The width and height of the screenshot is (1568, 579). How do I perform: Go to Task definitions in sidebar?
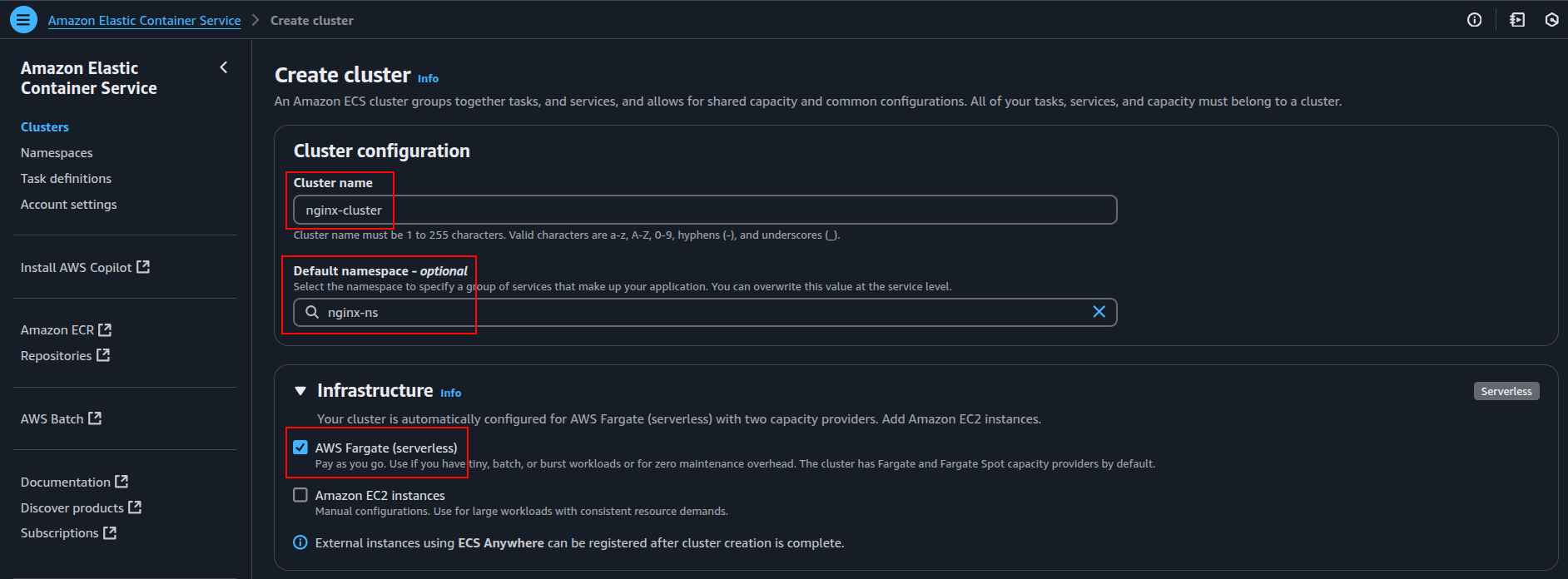(66, 179)
